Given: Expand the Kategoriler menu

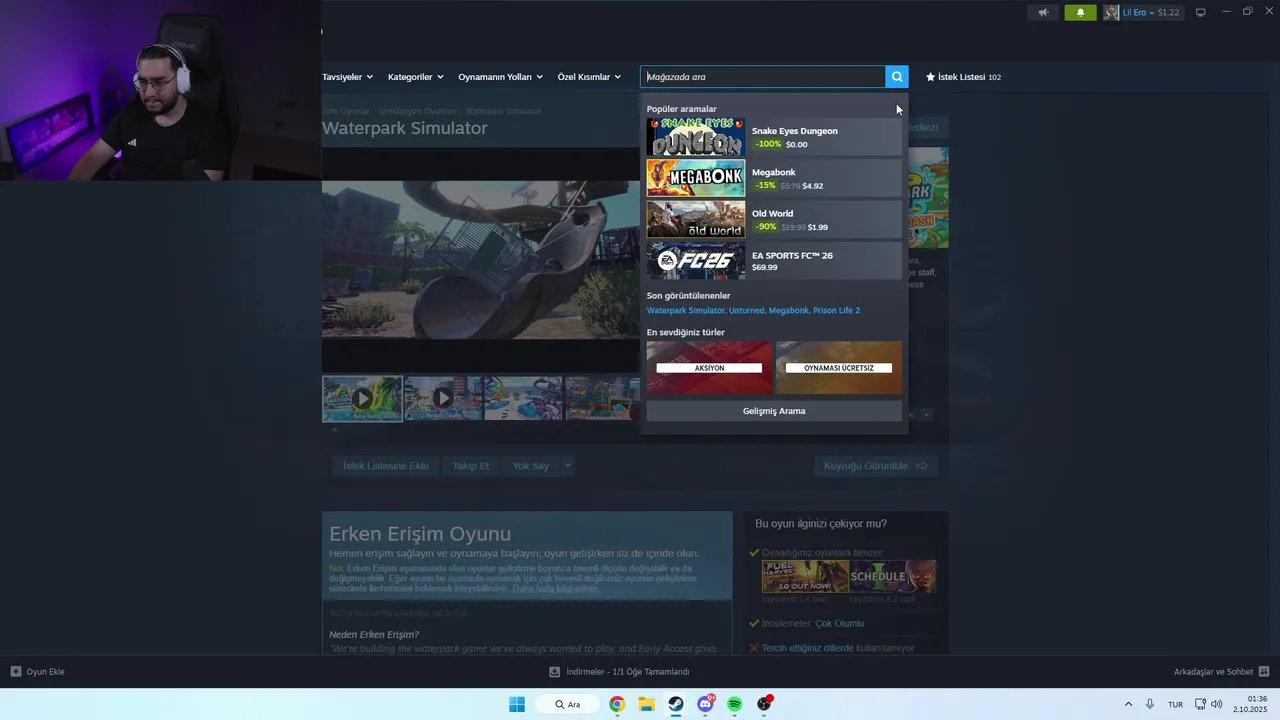Looking at the screenshot, I should click(x=416, y=77).
